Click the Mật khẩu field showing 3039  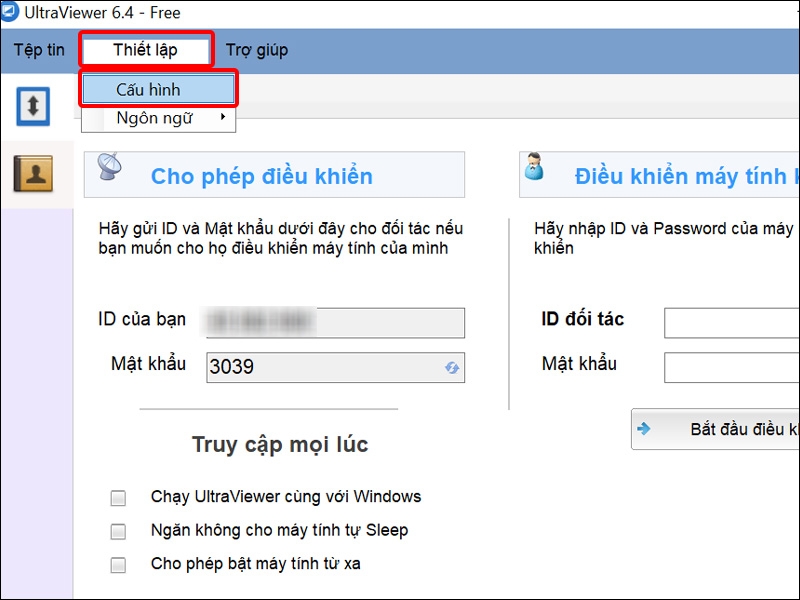click(335, 367)
